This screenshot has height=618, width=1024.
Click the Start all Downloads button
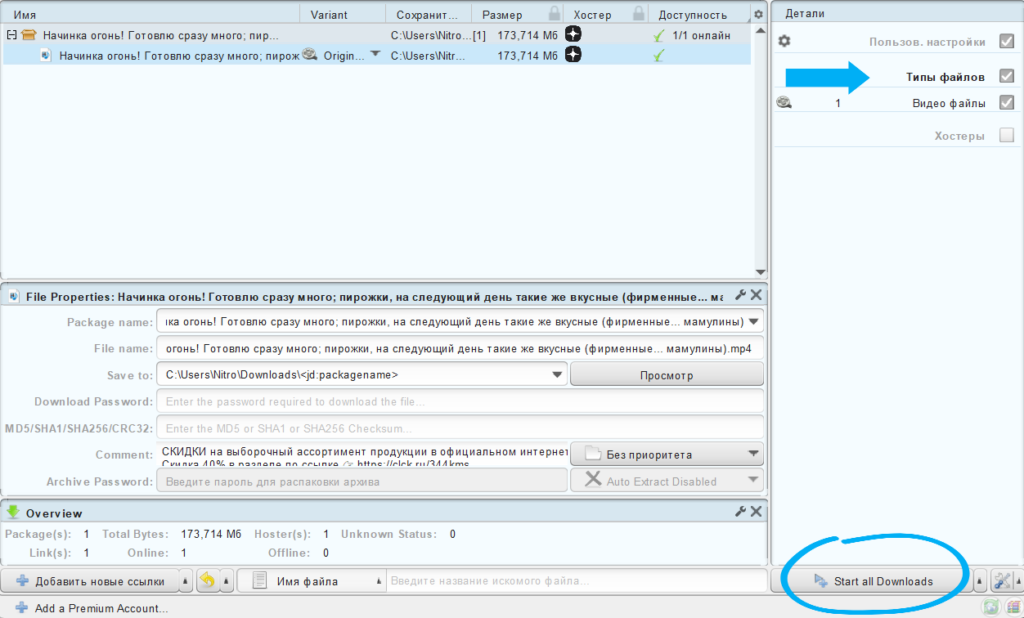click(873, 581)
